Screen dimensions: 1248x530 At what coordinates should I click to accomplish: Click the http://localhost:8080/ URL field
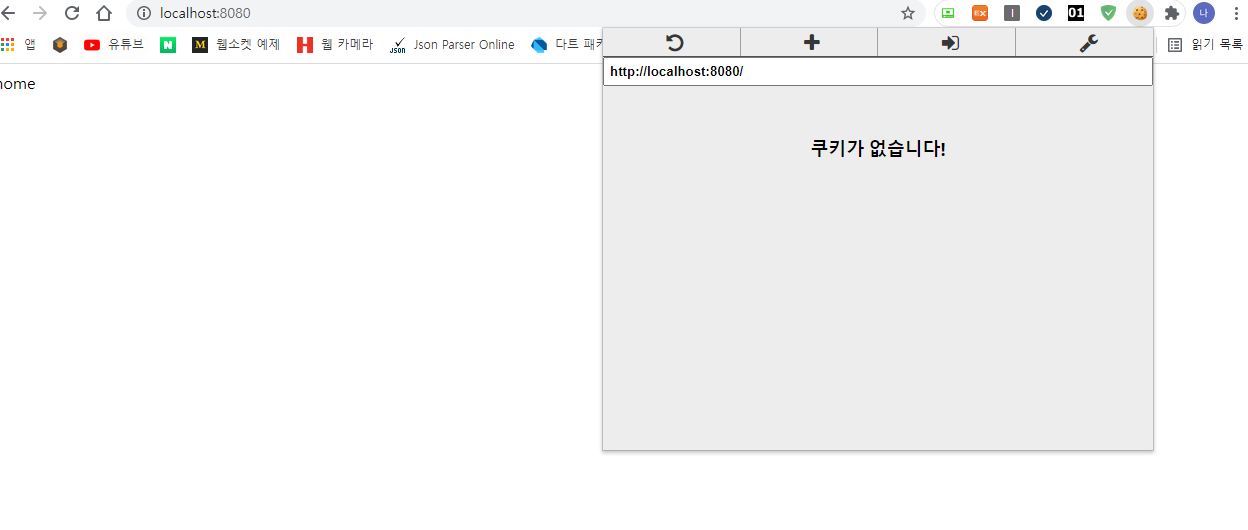tap(878, 71)
